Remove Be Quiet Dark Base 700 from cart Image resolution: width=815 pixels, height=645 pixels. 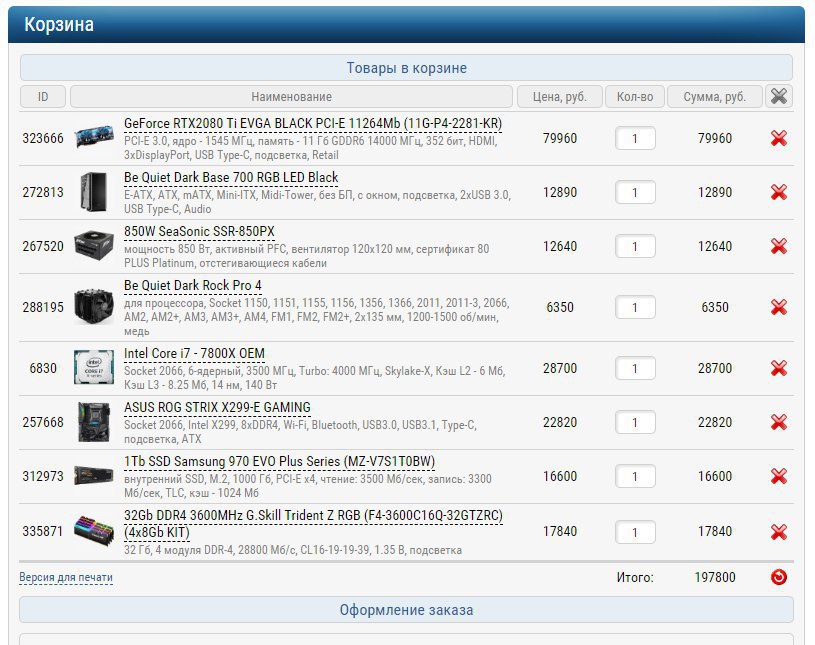click(779, 192)
